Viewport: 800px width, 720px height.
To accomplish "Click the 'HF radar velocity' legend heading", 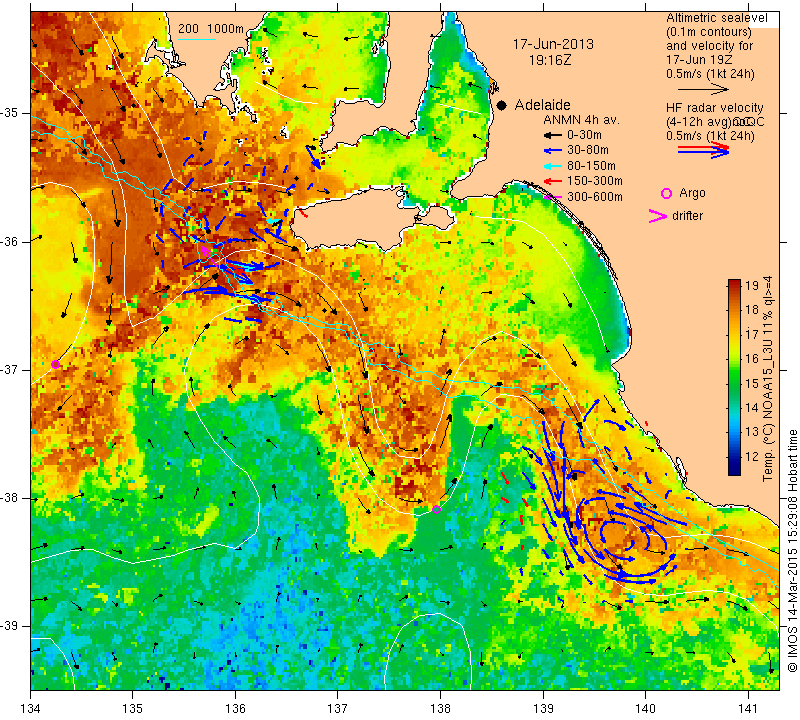I will pyautogui.click(x=714, y=108).
